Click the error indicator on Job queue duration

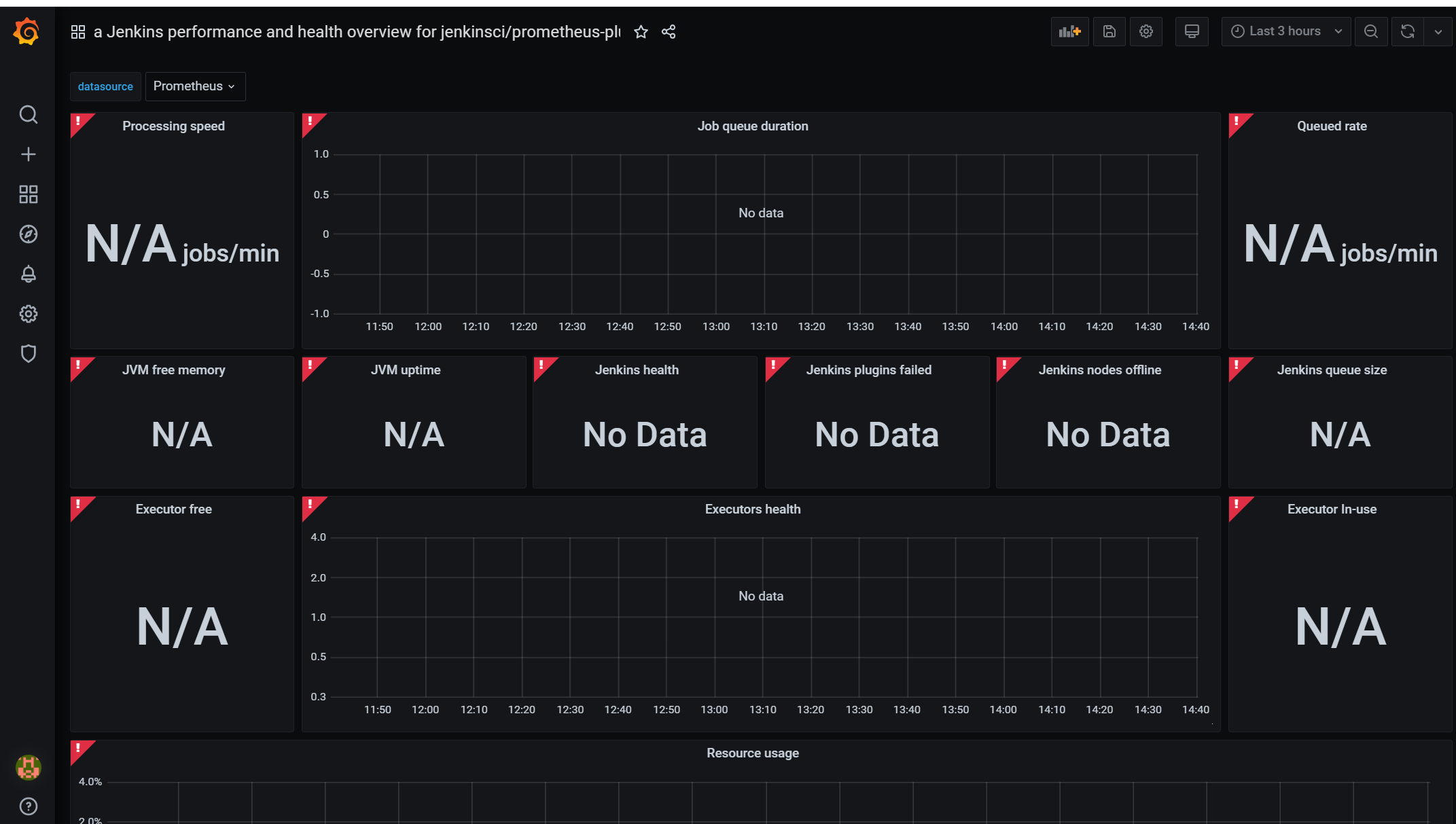(x=310, y=122)
